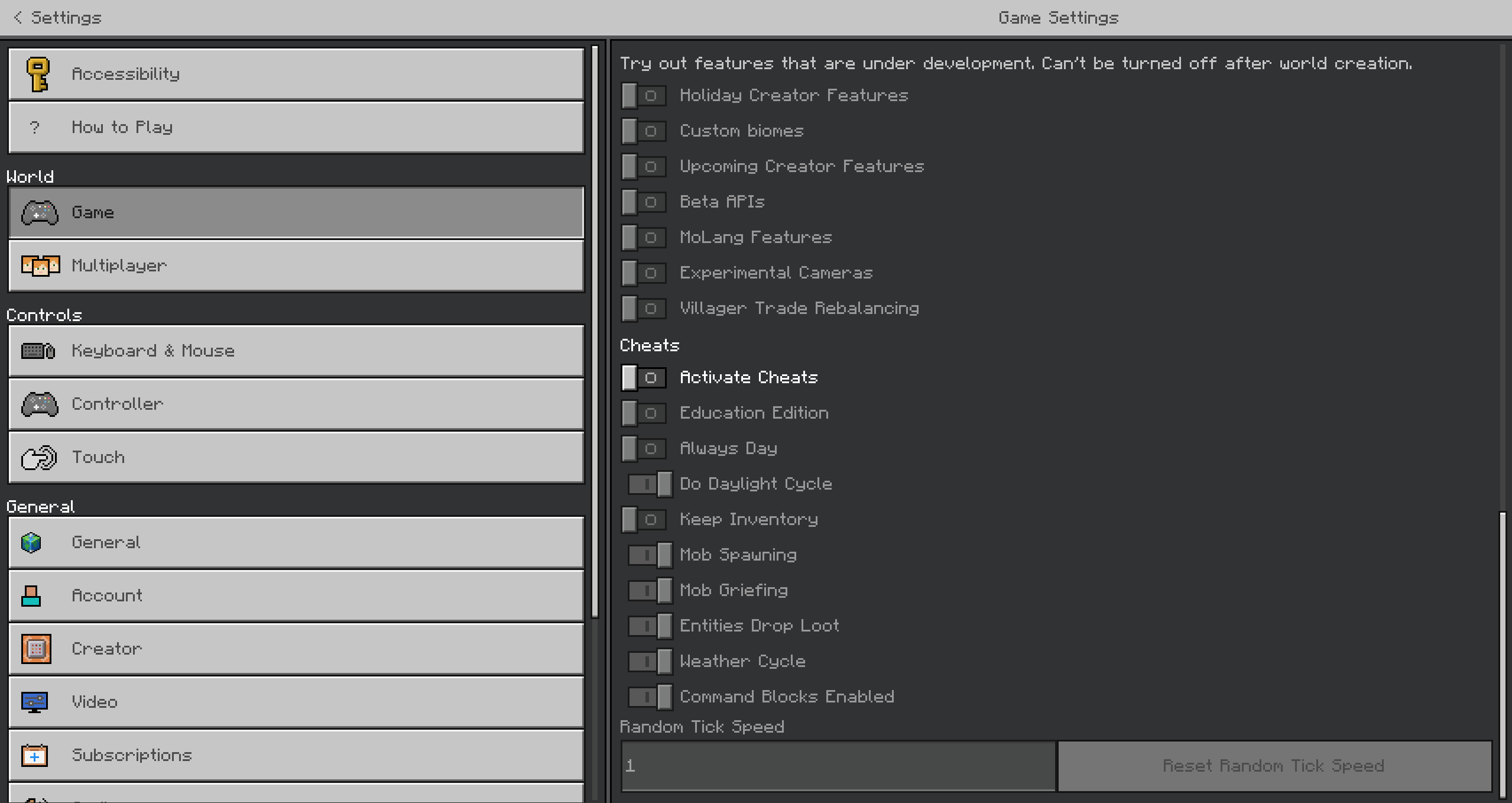The image size is (1512, 803).
Task: Click the Keyboard & Mouse icon
Action: pos(38,351)
